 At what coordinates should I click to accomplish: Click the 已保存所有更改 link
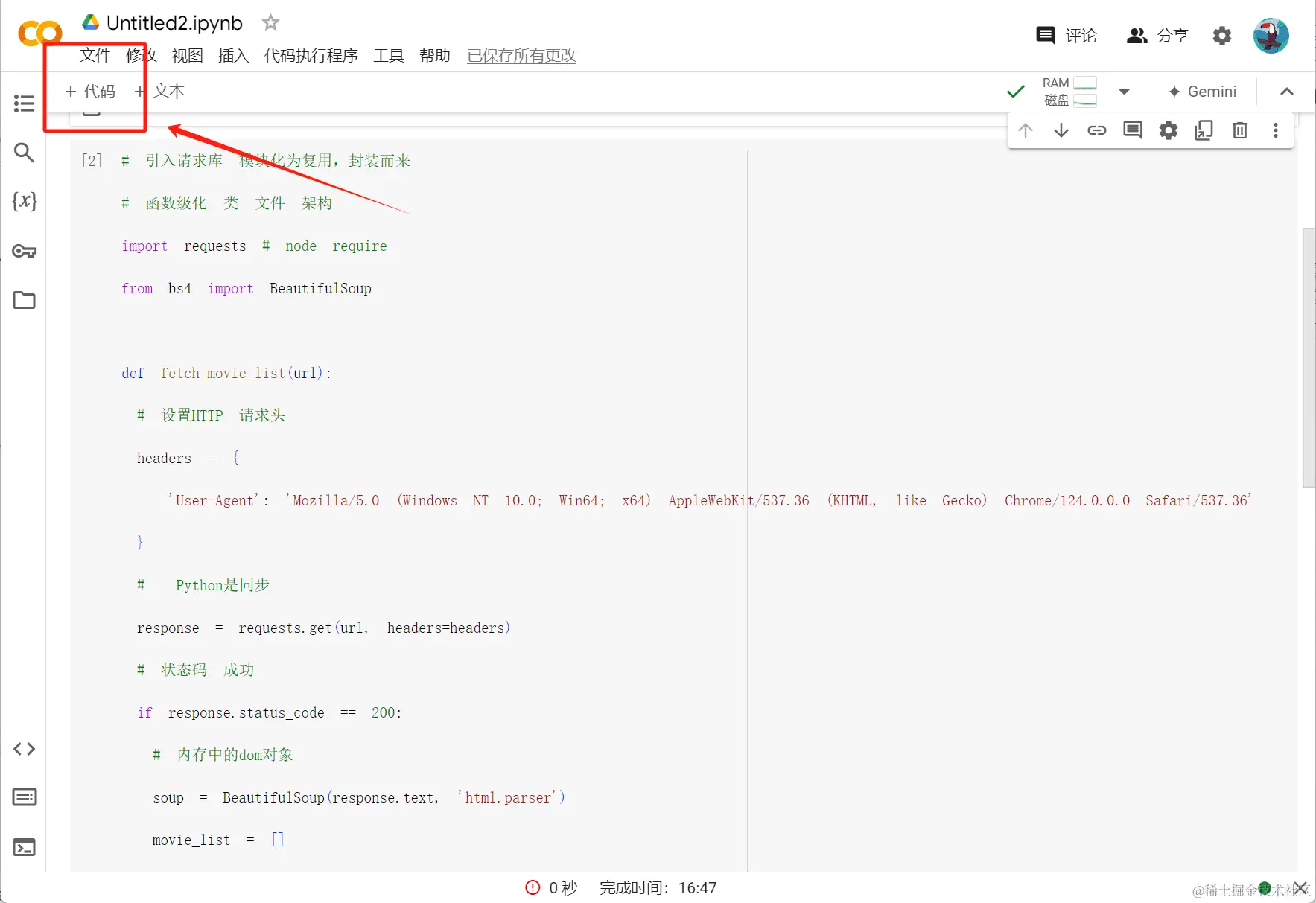(x=522, y=55)
